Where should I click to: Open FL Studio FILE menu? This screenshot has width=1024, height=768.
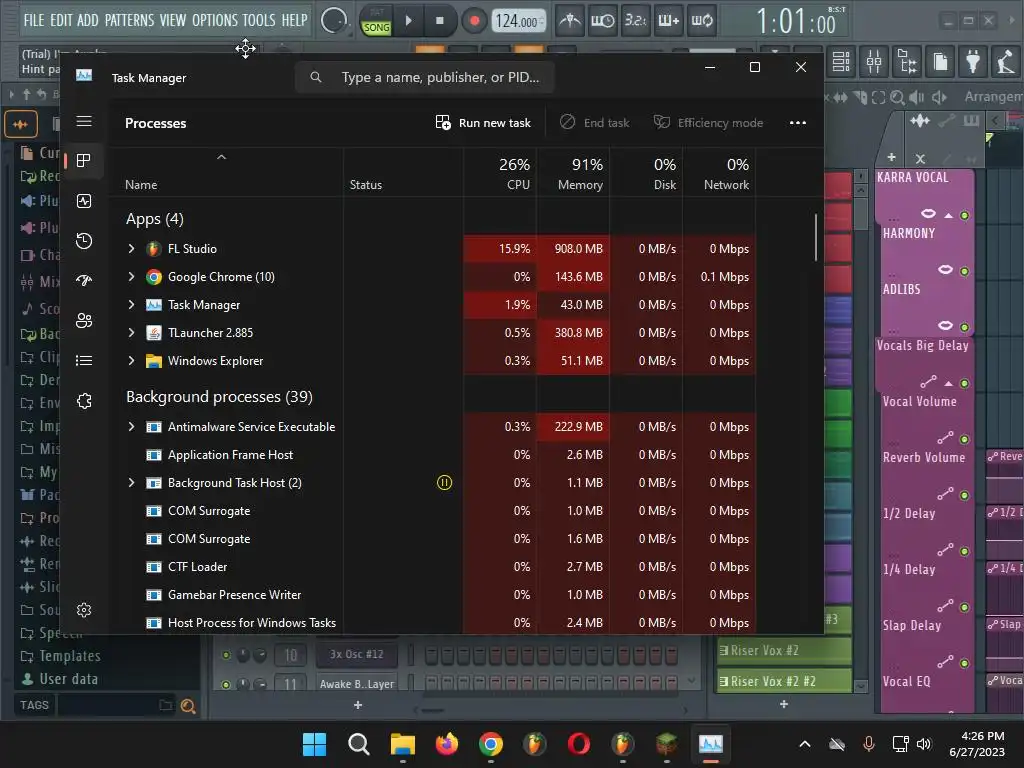coord(33,20)
